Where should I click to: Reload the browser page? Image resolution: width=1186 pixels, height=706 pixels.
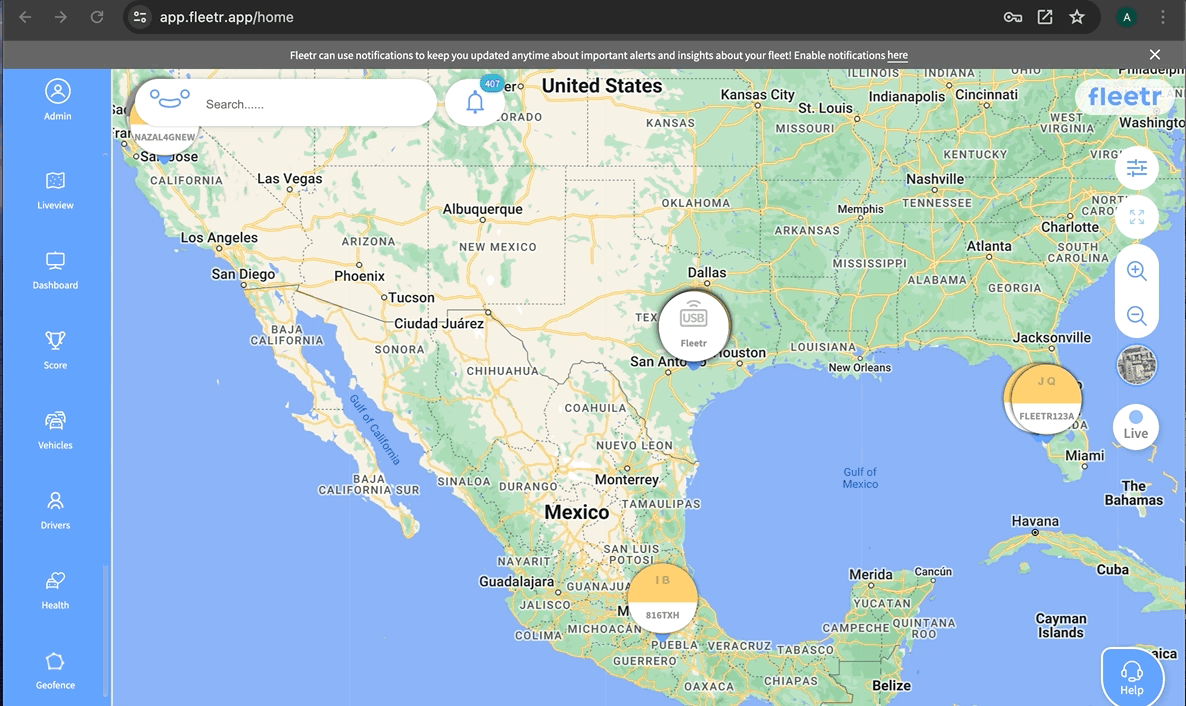pyautogui.click(x=97, y=17)
